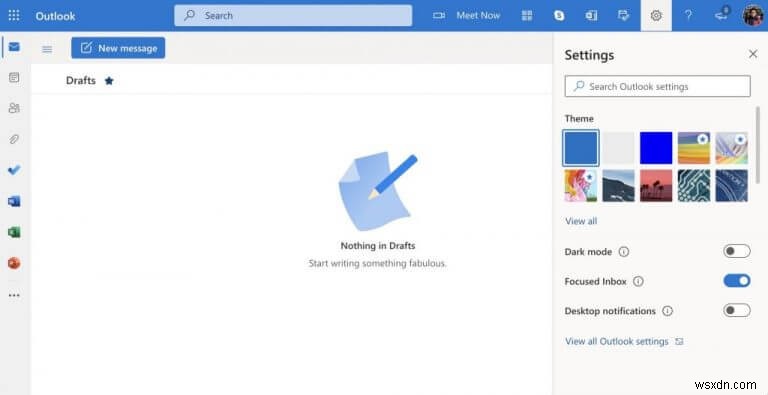Open the Help question mark icon
Screen dimensions: 768x395
click(688, 16)
